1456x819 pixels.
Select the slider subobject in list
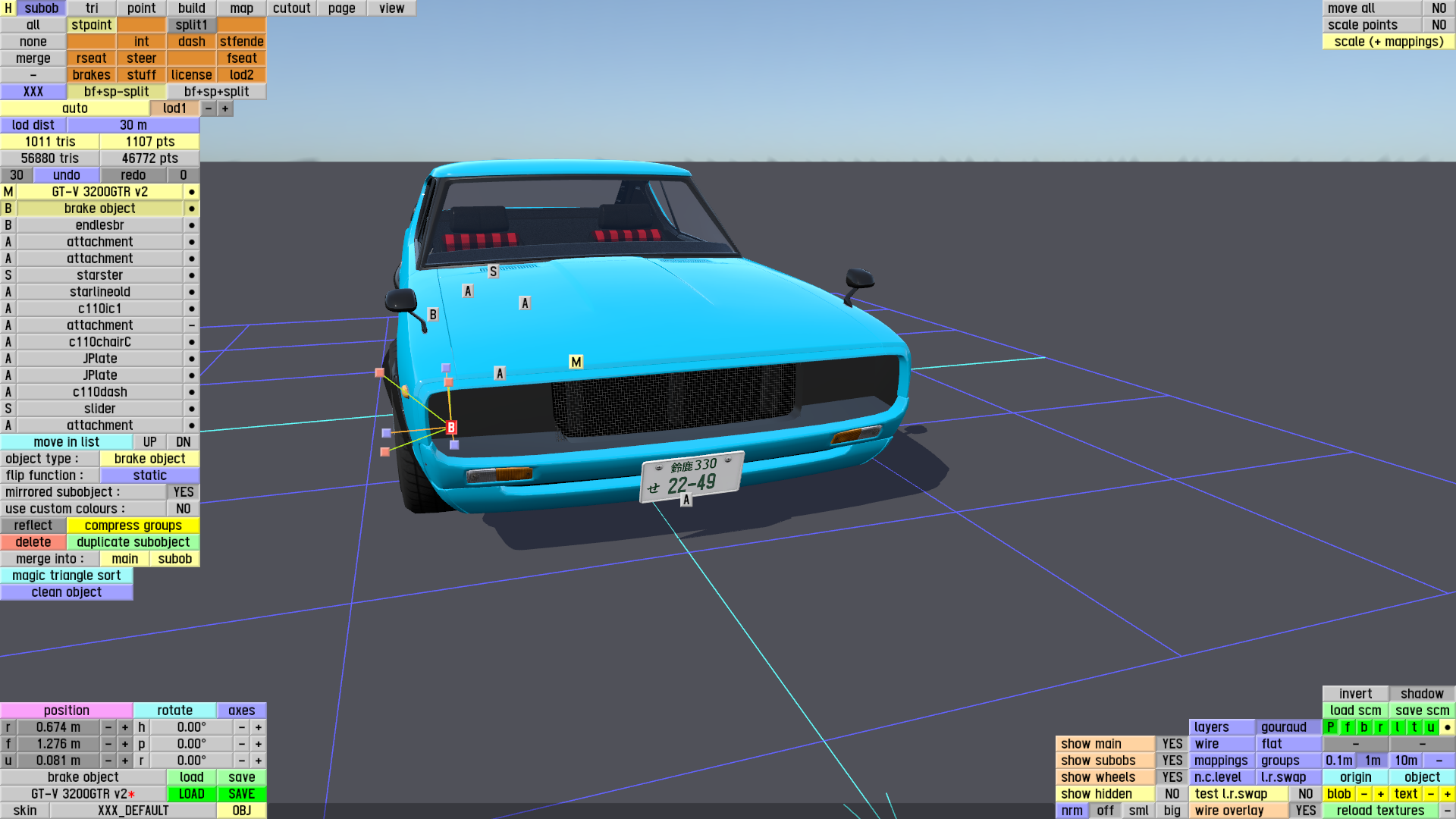coord(99,409)
